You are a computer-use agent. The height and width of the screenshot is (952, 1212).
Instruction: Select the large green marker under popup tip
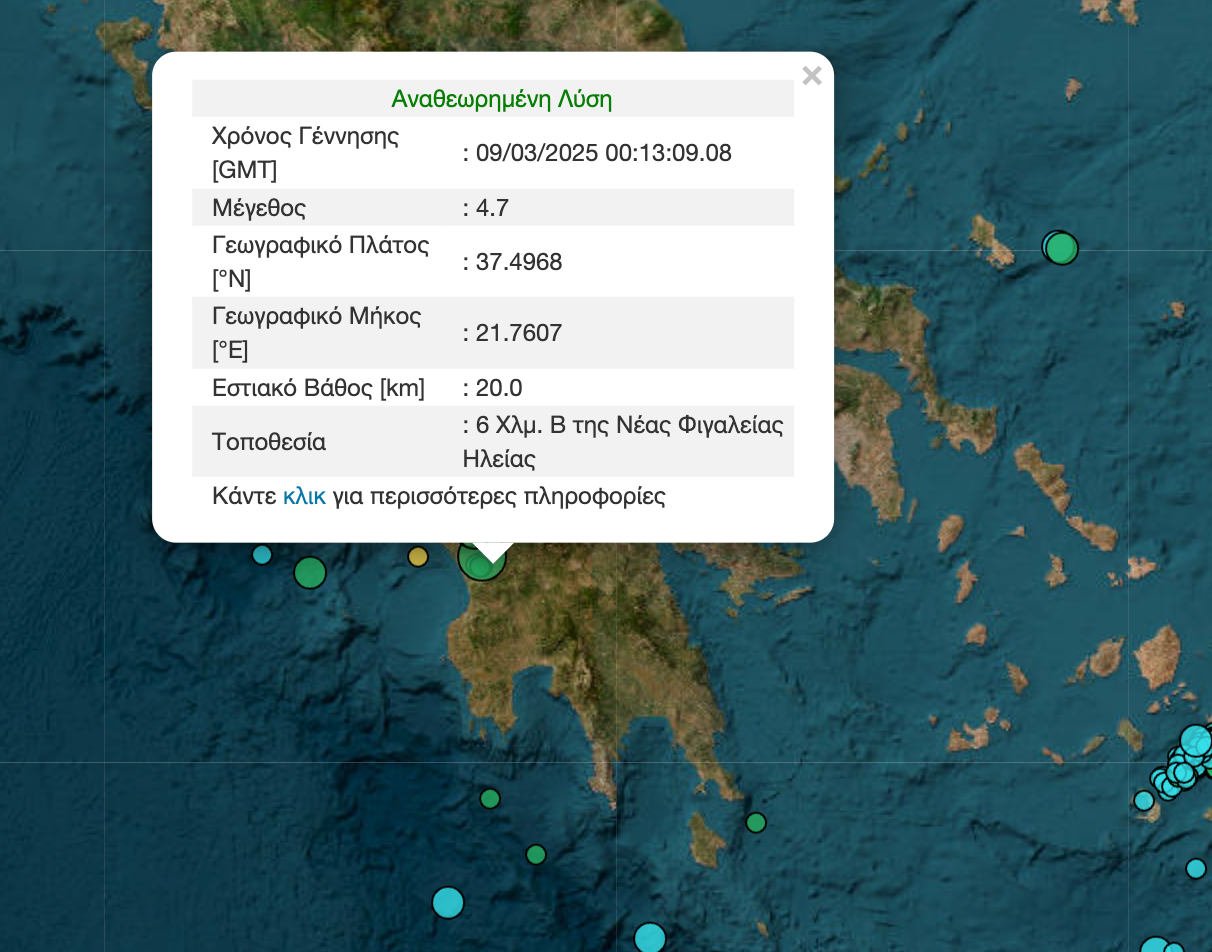coord(482,558)
